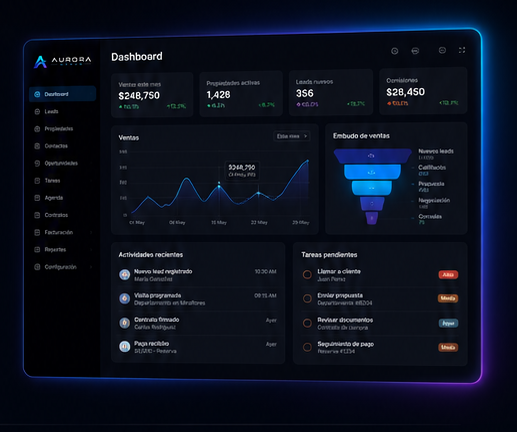Screen dimensions: 517x432
Task: Toggle the fullscreen icon
Action: point(462,50)
